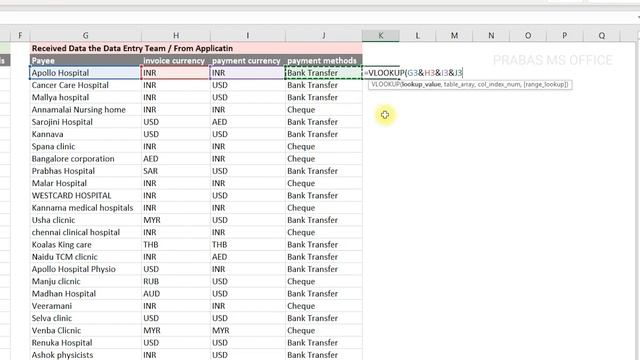Click the 'Received Data the Data Entry Team' title cell
Image resolution: width=640 pixels, height=360 pixels.
(x=196, y=48)
